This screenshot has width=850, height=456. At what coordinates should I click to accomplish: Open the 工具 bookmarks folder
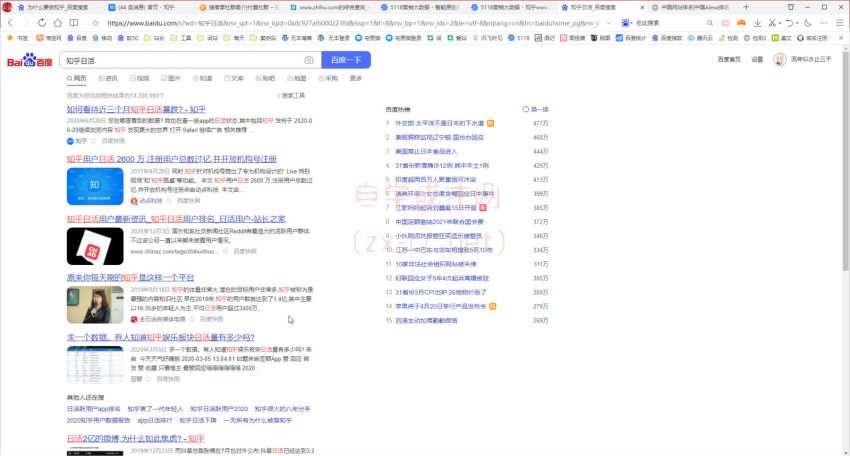pos(181,38)
